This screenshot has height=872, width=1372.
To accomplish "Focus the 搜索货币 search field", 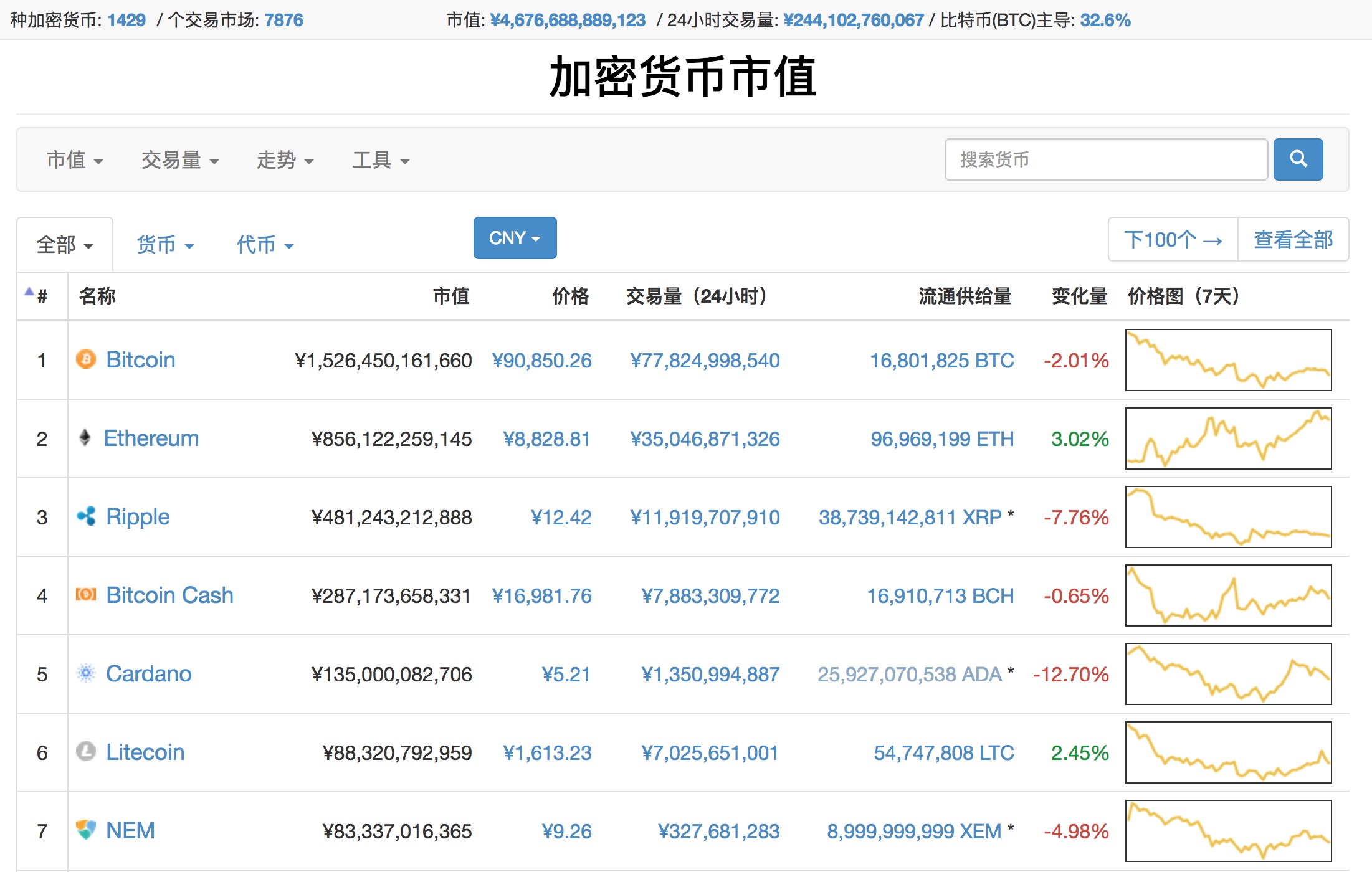I will coord(1106,160).
